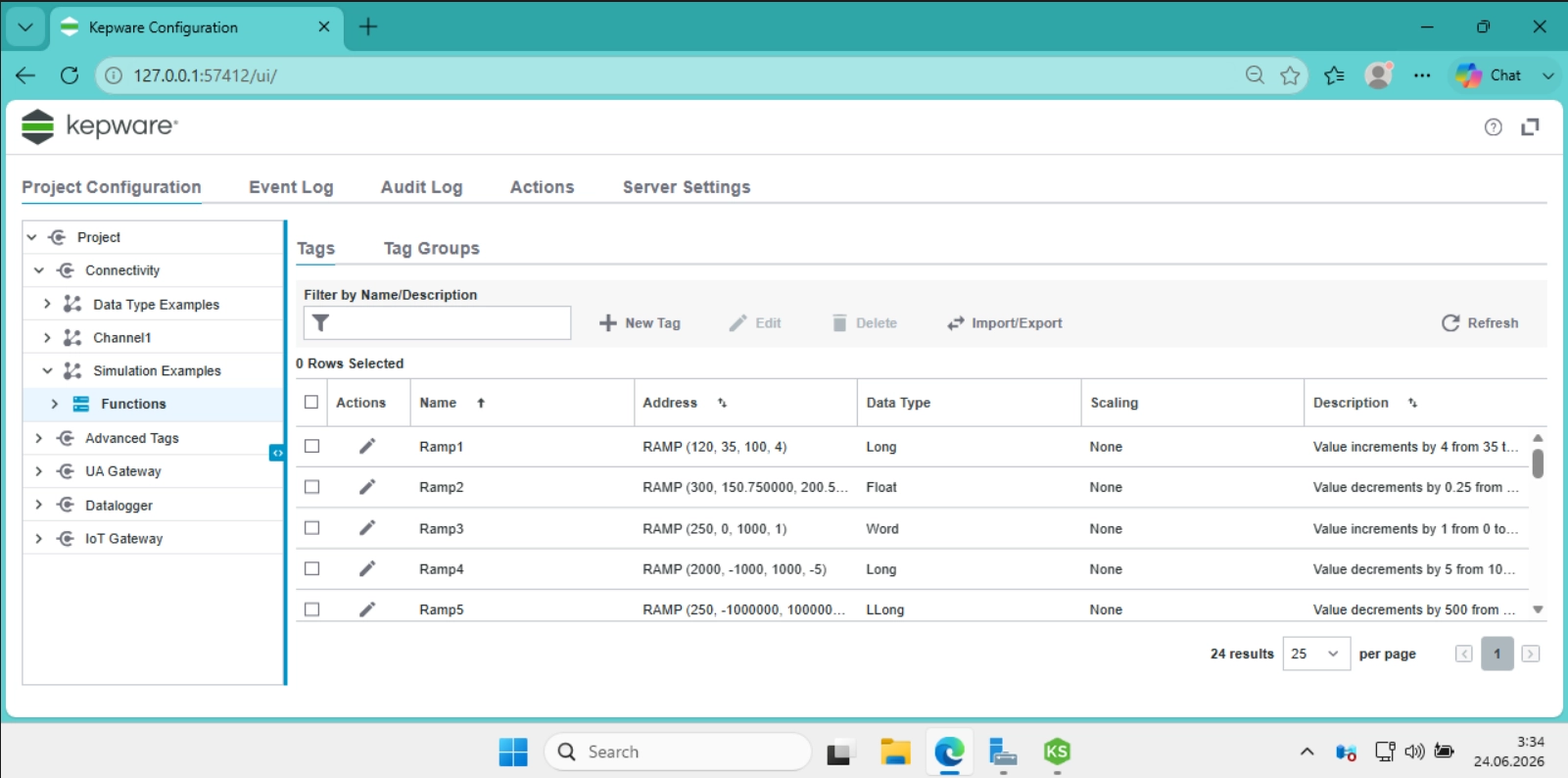This screenshot has height=778, width=1568.
Task: Click the Address column sort icon
Action: tap(722, 403)
